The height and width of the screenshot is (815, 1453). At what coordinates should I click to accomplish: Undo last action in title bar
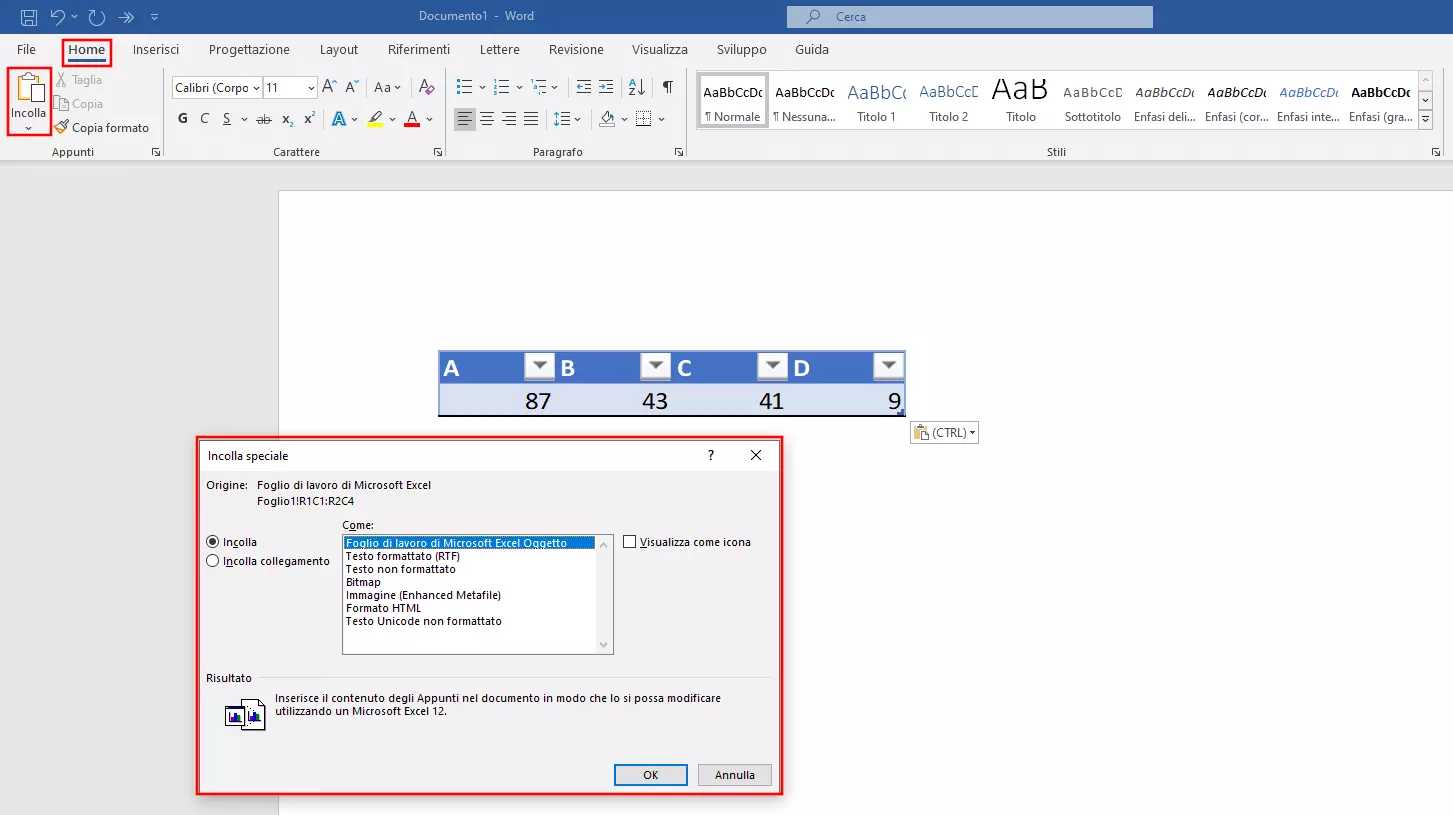click(x=57, y=16)
